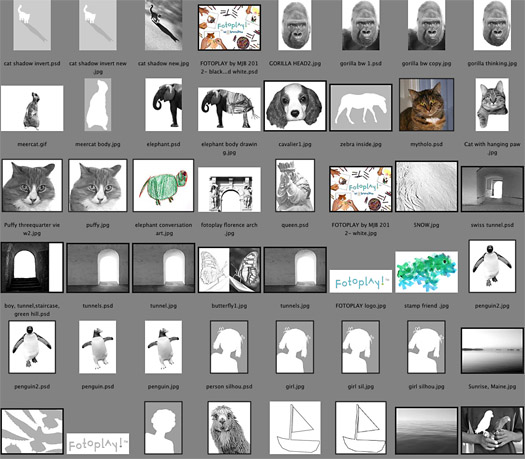The width and height of the screenshot is (525, 459).
Task: Select SNOW.jpg image
Action: (427, 186)
